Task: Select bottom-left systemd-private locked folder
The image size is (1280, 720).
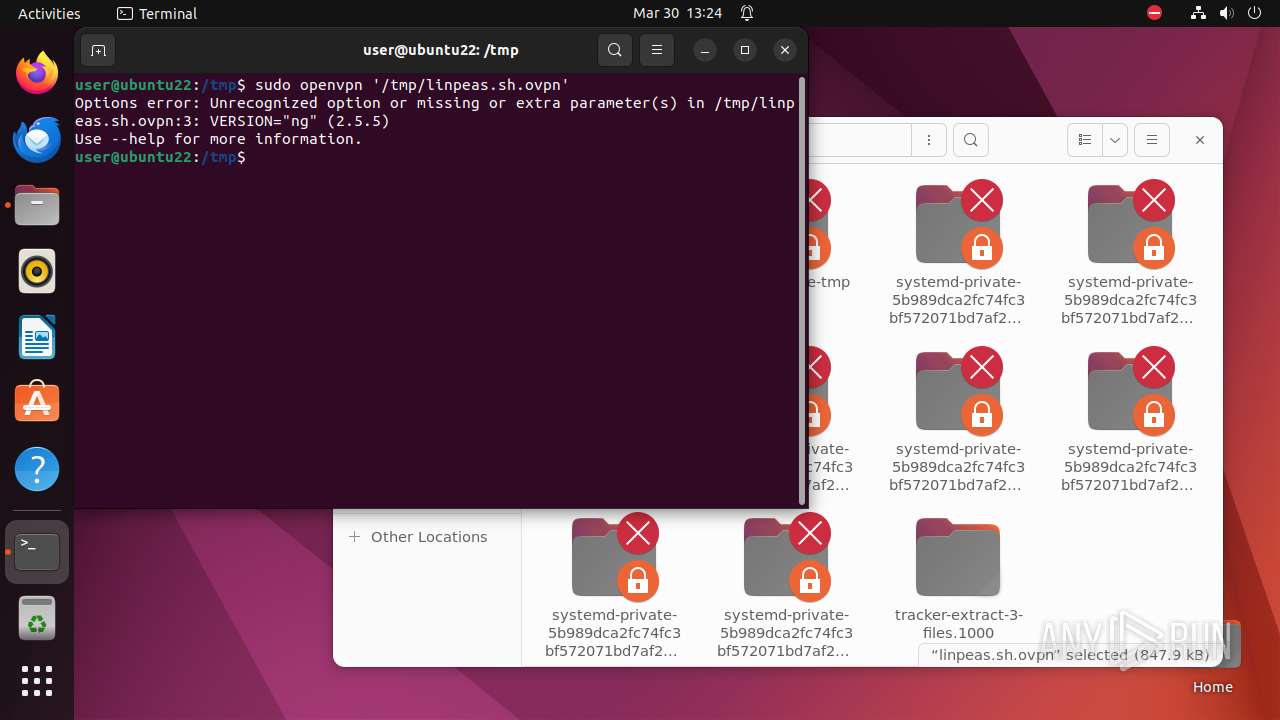Action: coord(614,586)
